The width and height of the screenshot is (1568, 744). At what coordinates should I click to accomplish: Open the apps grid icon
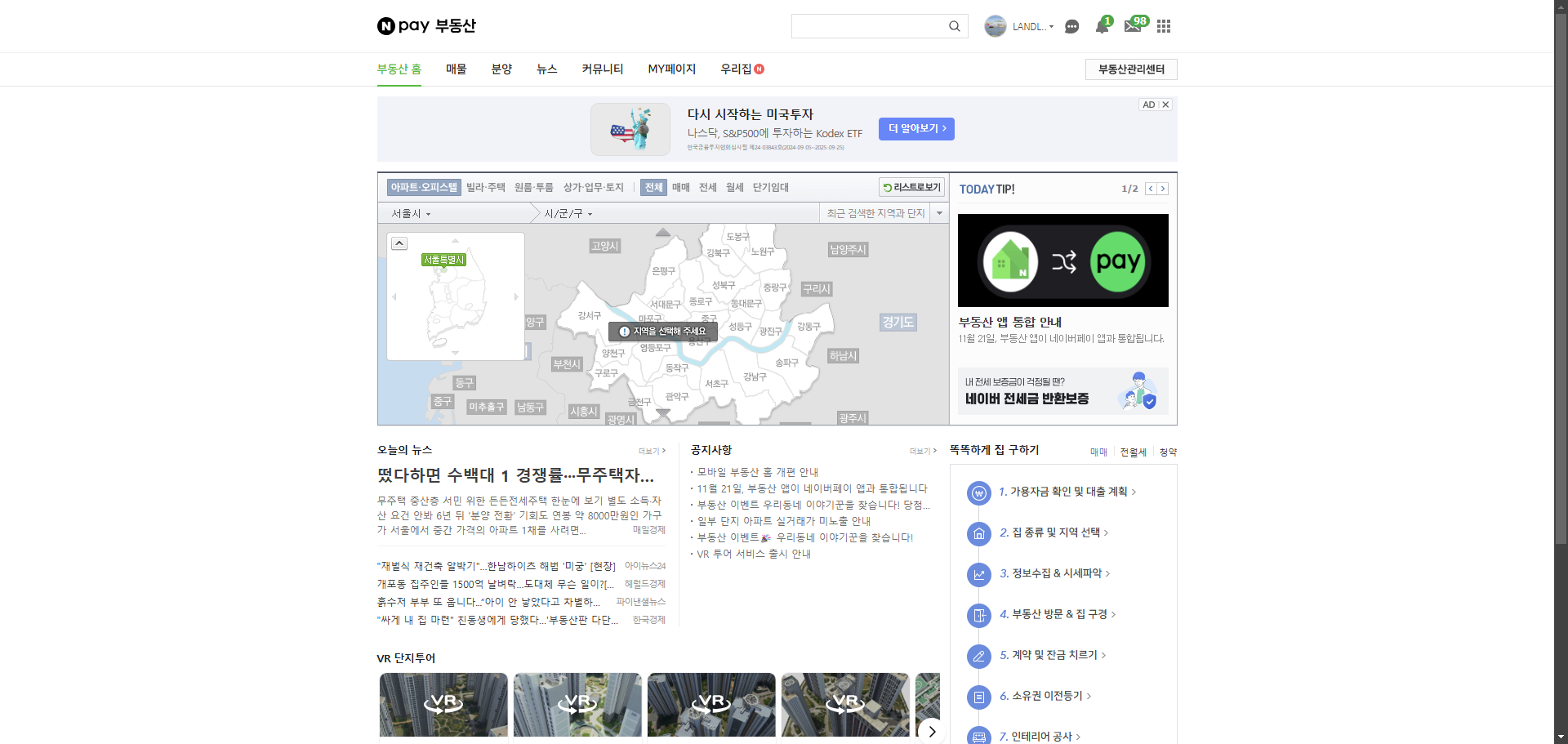[1164, 26]
